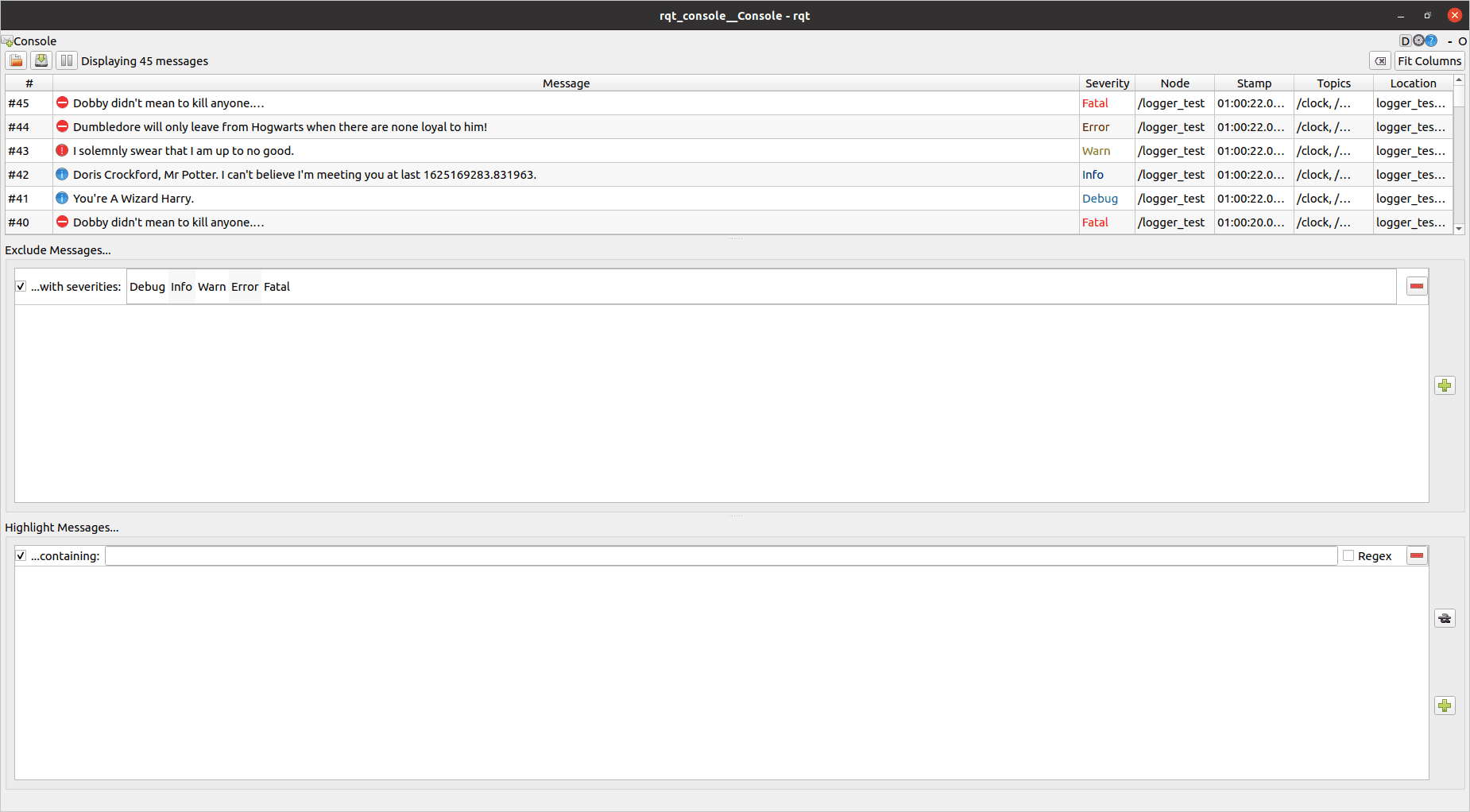
Task: Click the Fit Columns button
Action: point(1429,61)
